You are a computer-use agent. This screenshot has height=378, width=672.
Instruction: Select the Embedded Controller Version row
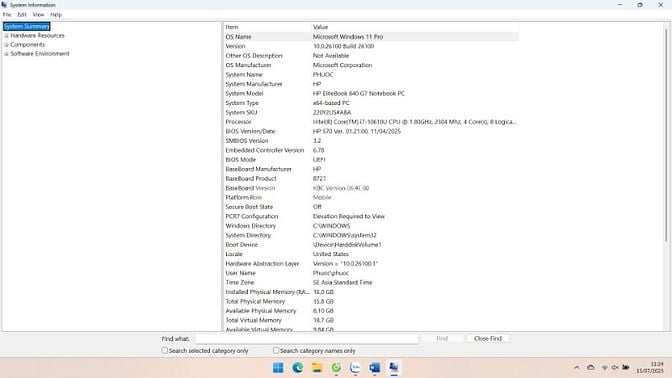point(371,150)
